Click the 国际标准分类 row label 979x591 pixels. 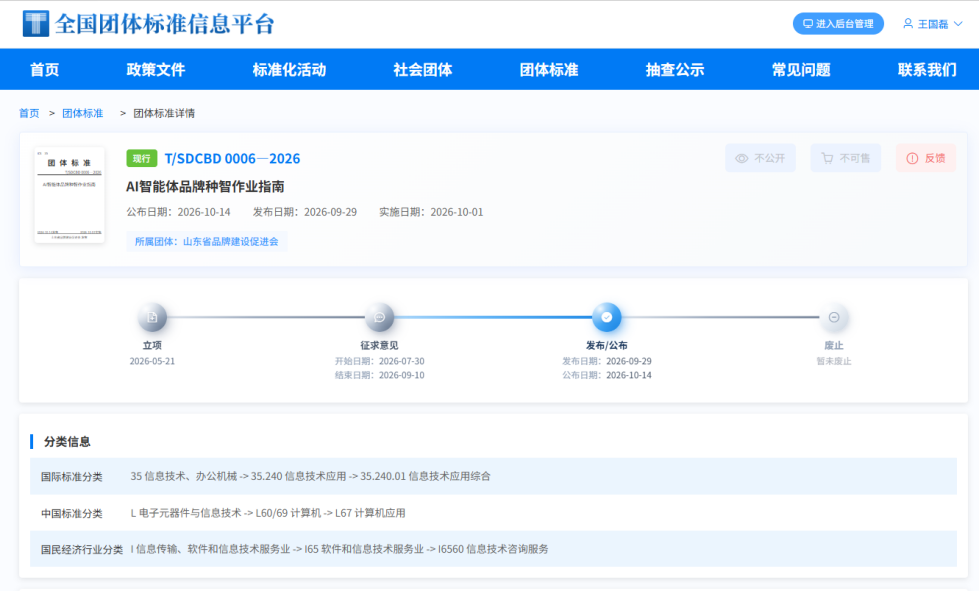coord(72,477)
